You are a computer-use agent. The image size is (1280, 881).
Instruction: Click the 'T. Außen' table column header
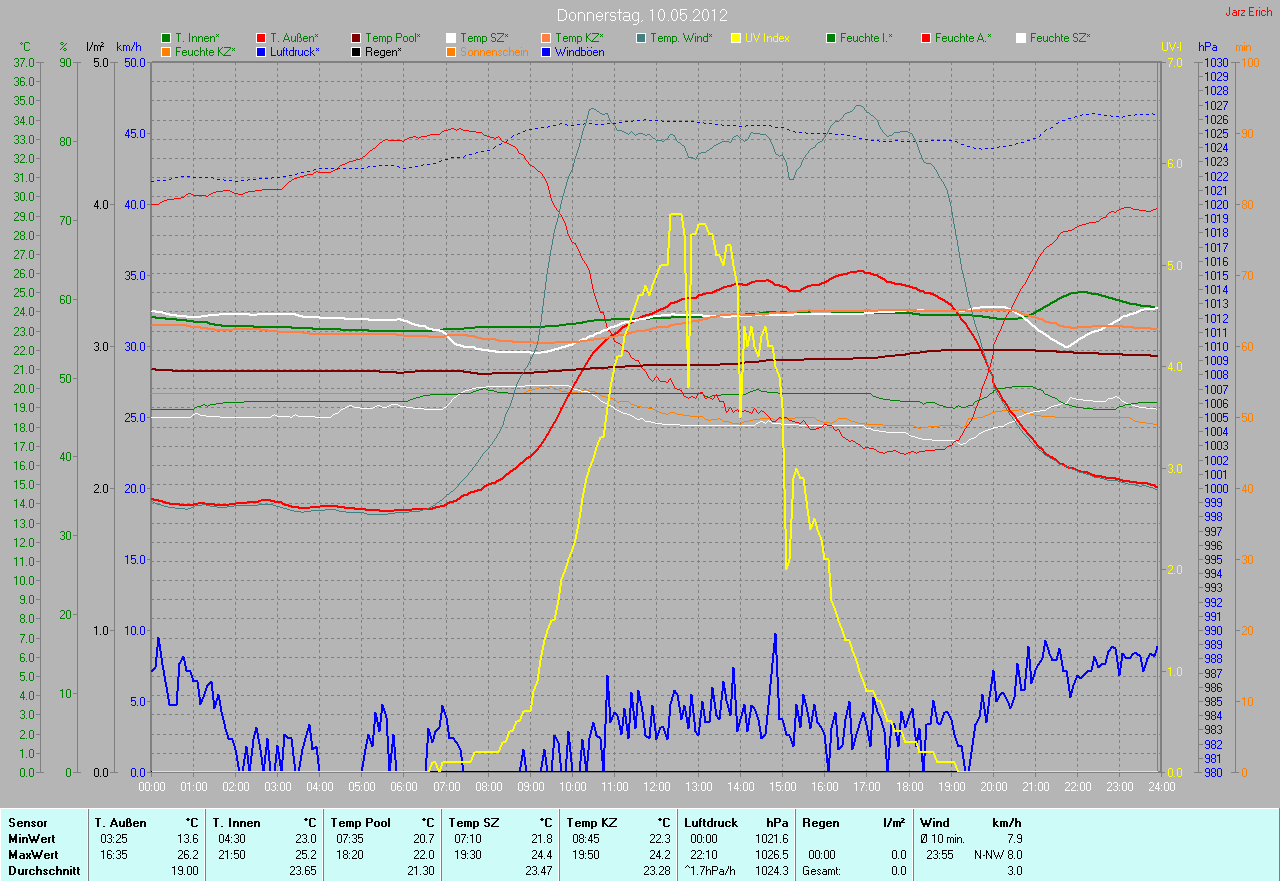click(121, 823)
